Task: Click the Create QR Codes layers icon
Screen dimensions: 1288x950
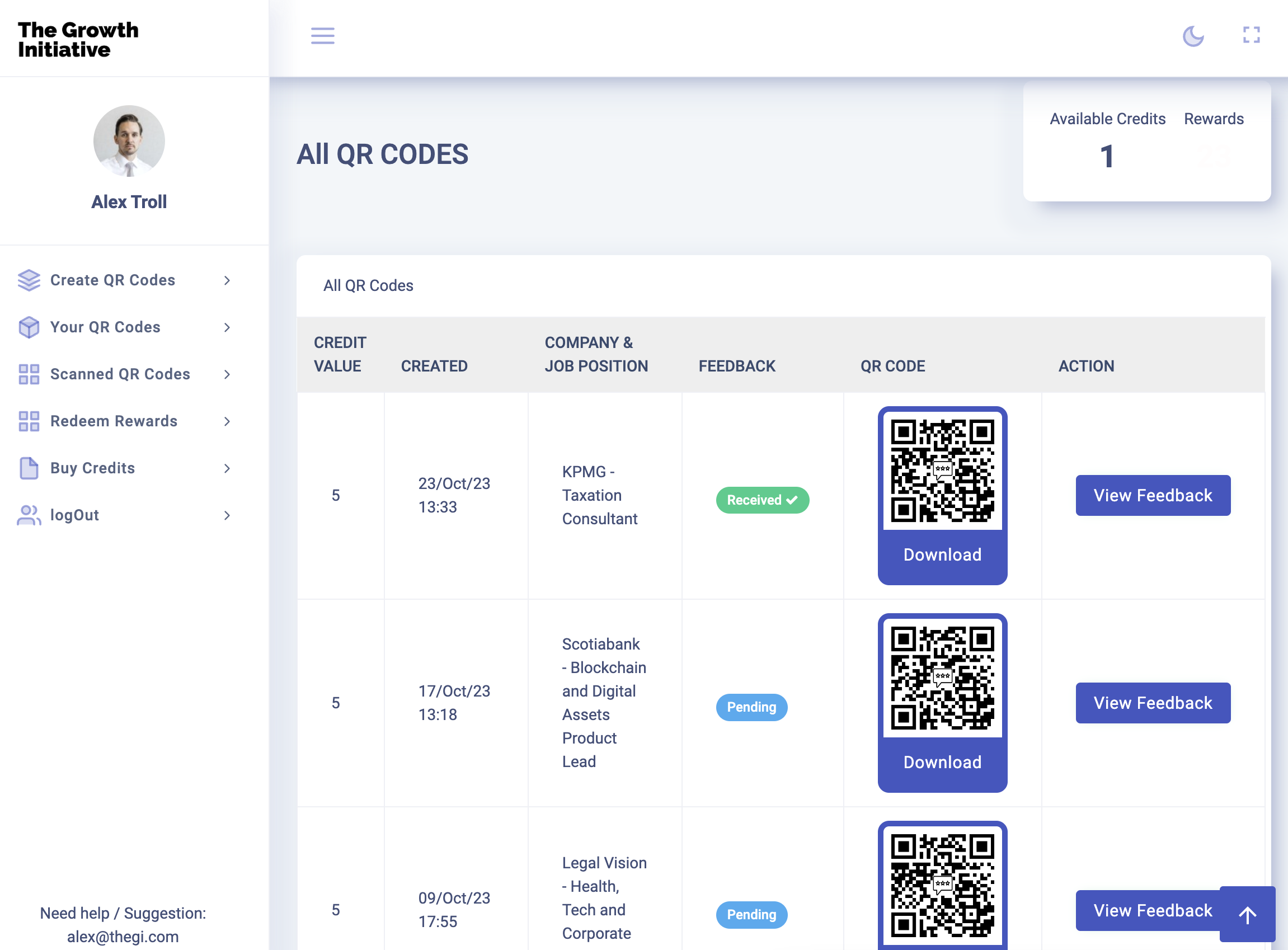Action: pyautogui.click(x=29, y=280)
